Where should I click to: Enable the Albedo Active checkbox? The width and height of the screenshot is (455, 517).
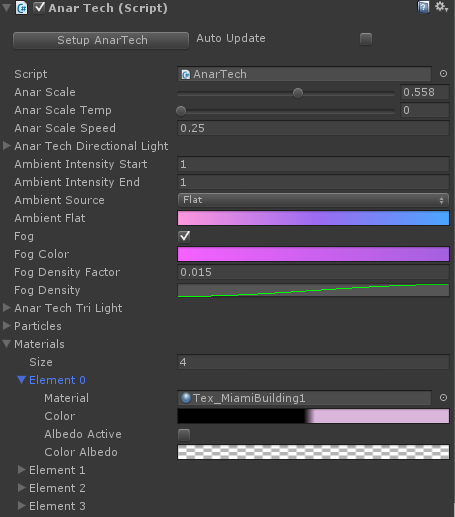coord(184,435)
